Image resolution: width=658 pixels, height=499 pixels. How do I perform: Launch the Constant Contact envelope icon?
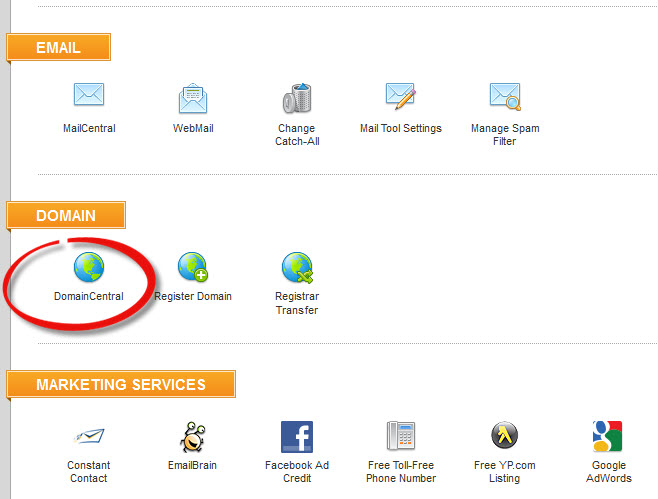[x=89, y=437]
